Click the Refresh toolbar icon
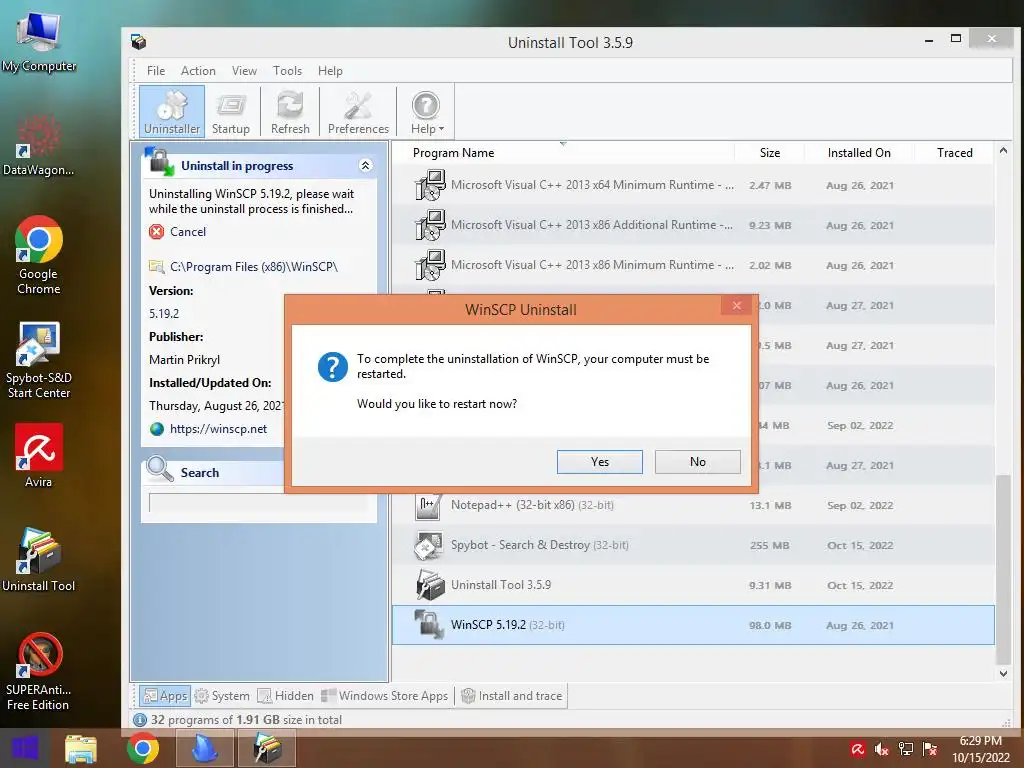This screenshot has height=768, width=1024. [290, 112]
